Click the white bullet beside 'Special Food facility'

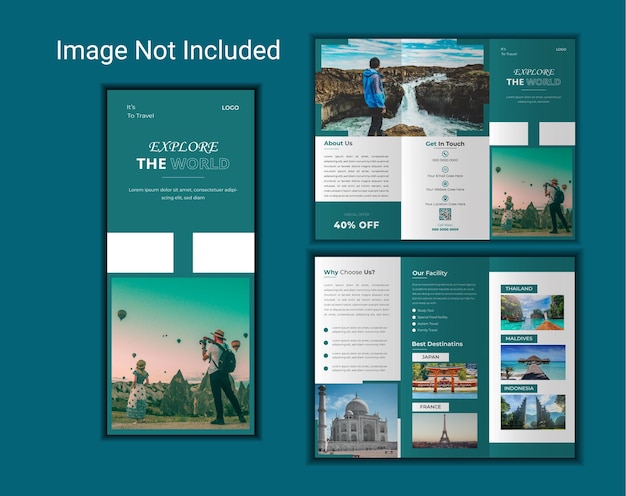[414, 317]
